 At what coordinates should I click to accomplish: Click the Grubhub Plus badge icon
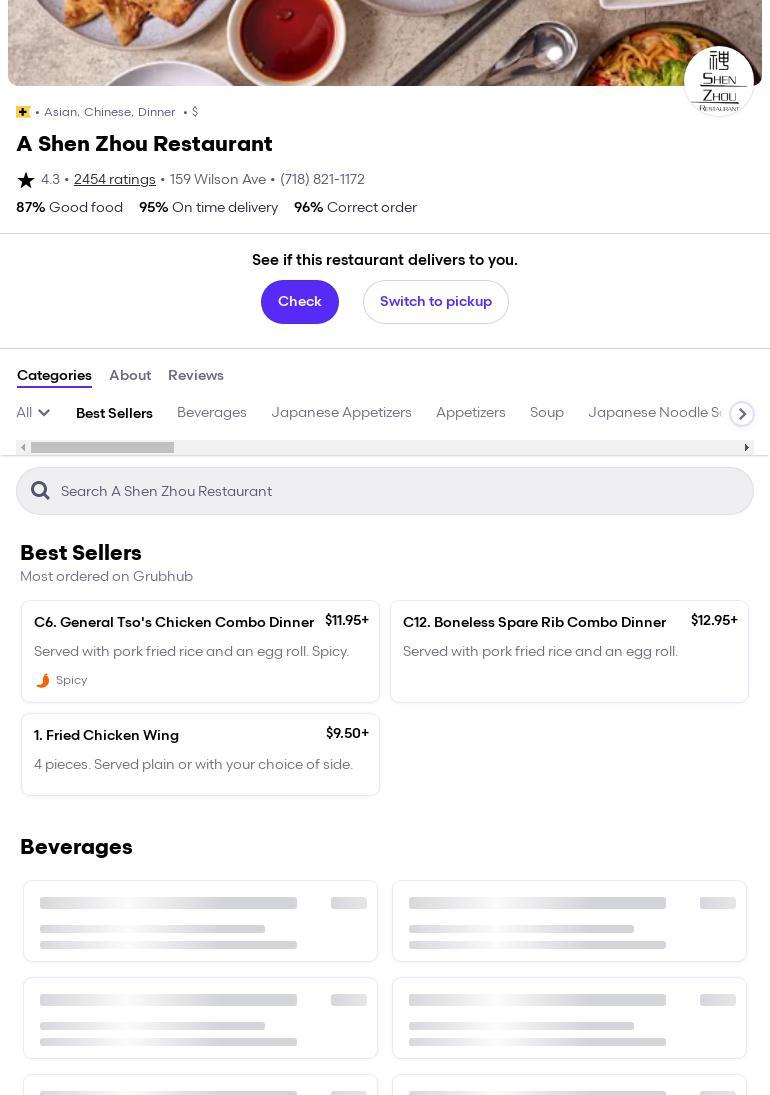(x=23, y=112)
